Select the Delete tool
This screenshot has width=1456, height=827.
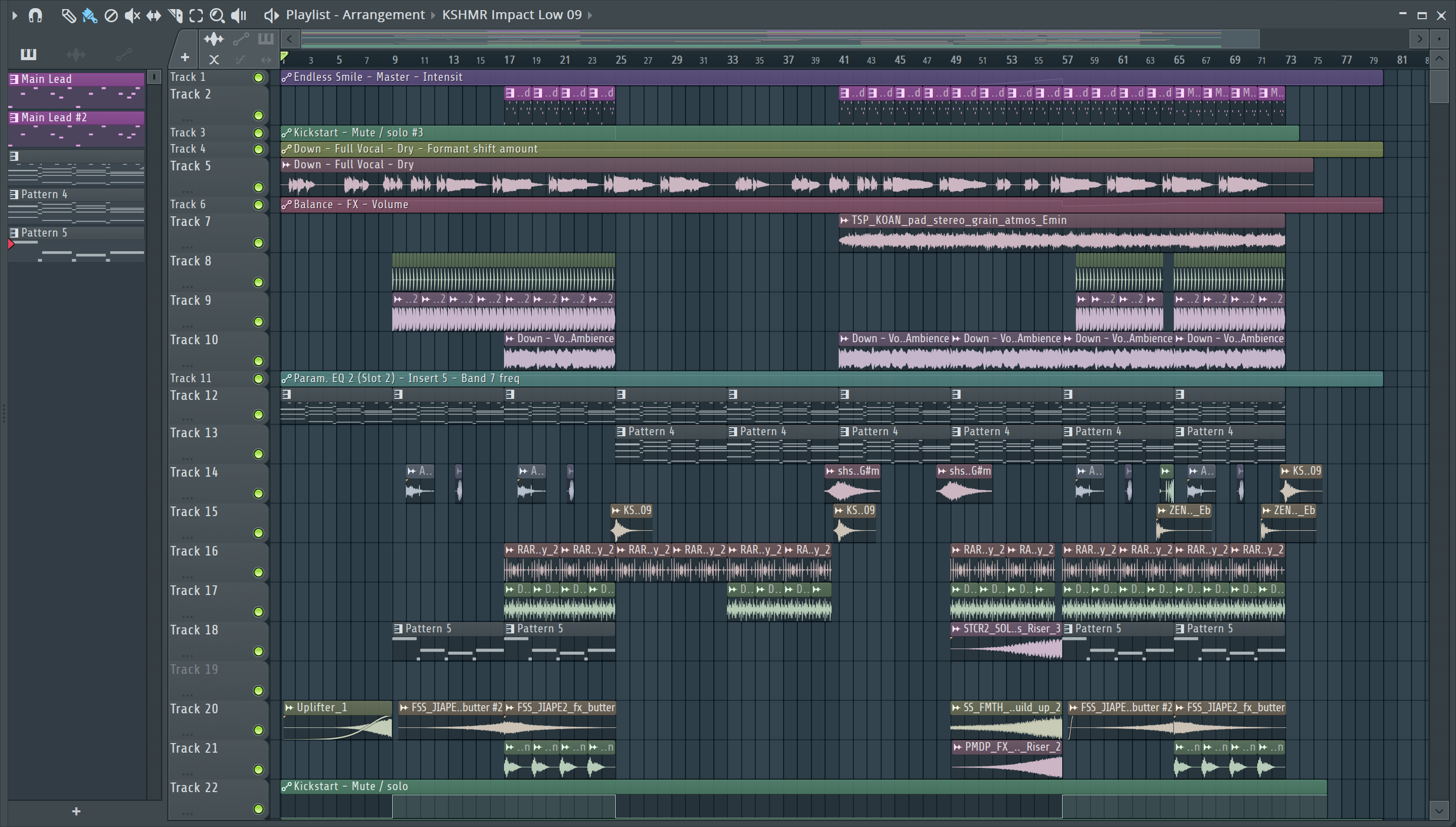click(x=111, y=15)
